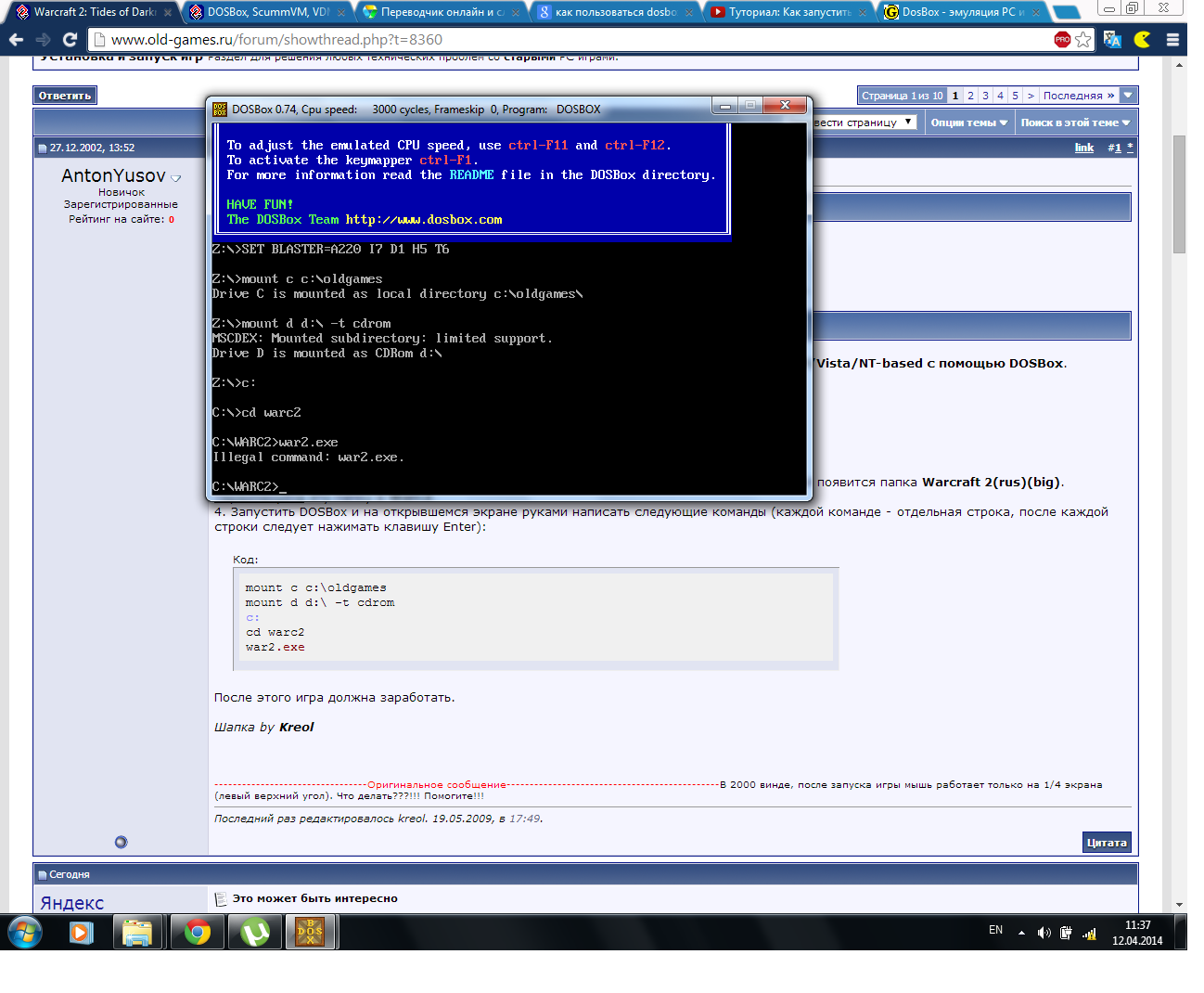Click post number #1 link

(x=1114, y=148)
